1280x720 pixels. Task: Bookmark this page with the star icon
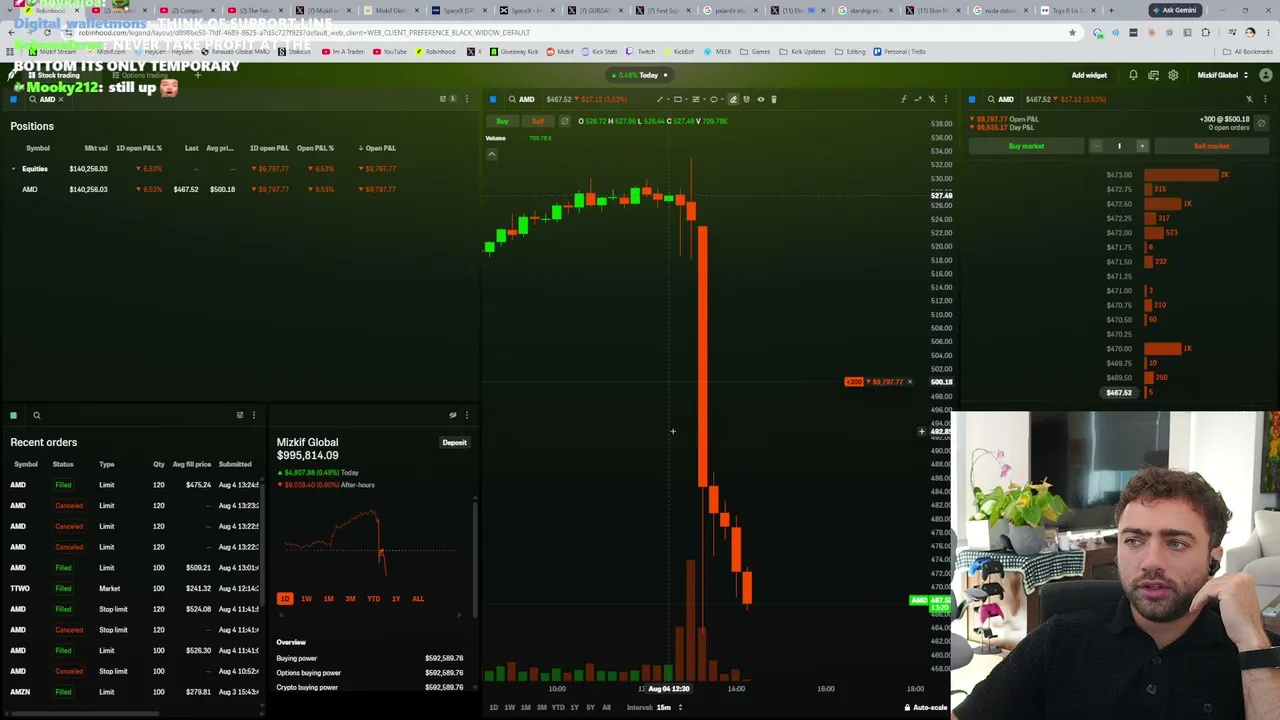(x=1073, y=32)
